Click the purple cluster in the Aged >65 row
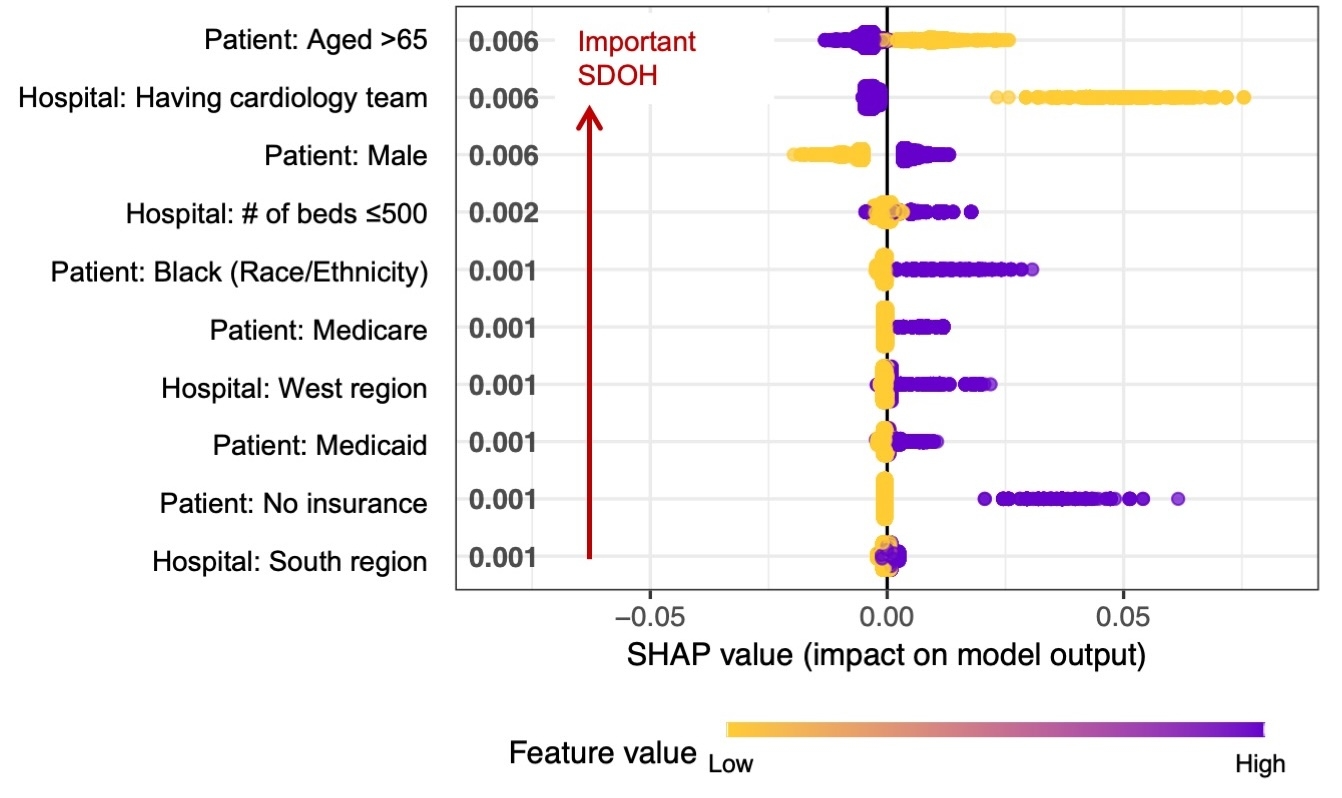This screenshot has height=798, width=1342. [848, 41]
